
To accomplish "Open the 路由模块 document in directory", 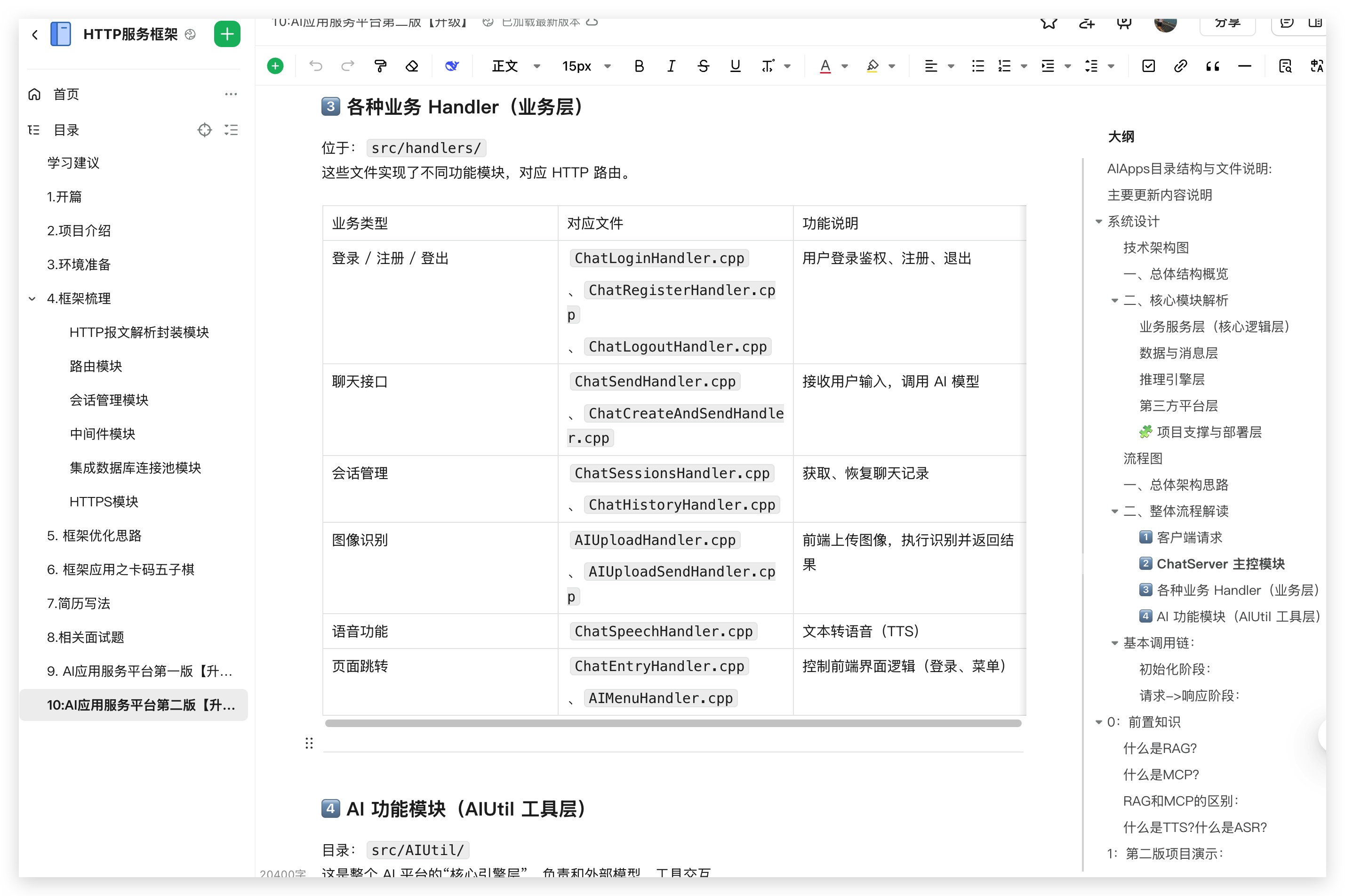I will click(x=96, y=366).
